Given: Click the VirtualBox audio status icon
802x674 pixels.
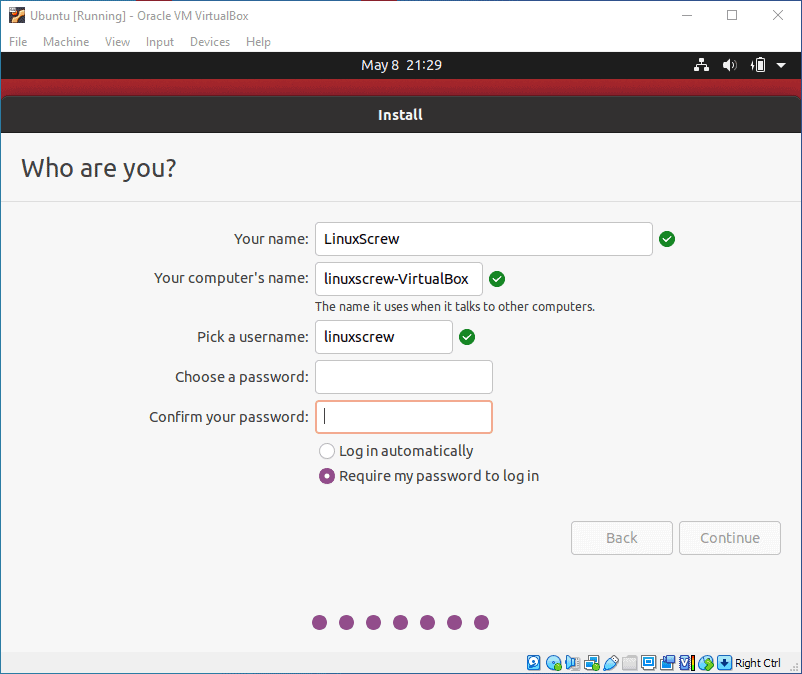Looking at the screenshot, I should click(572, 663).
